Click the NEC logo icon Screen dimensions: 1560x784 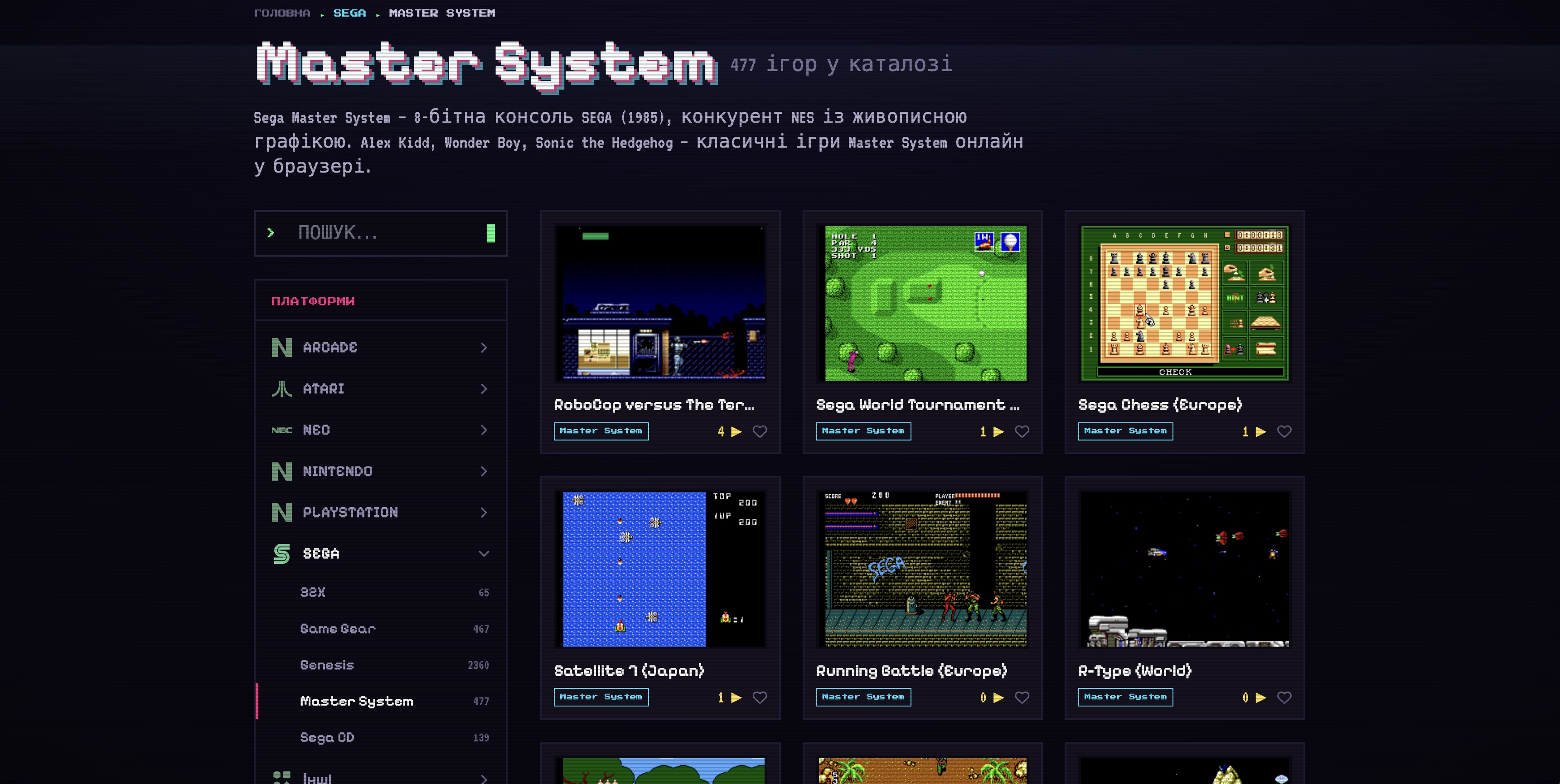(x=281, y=430)
